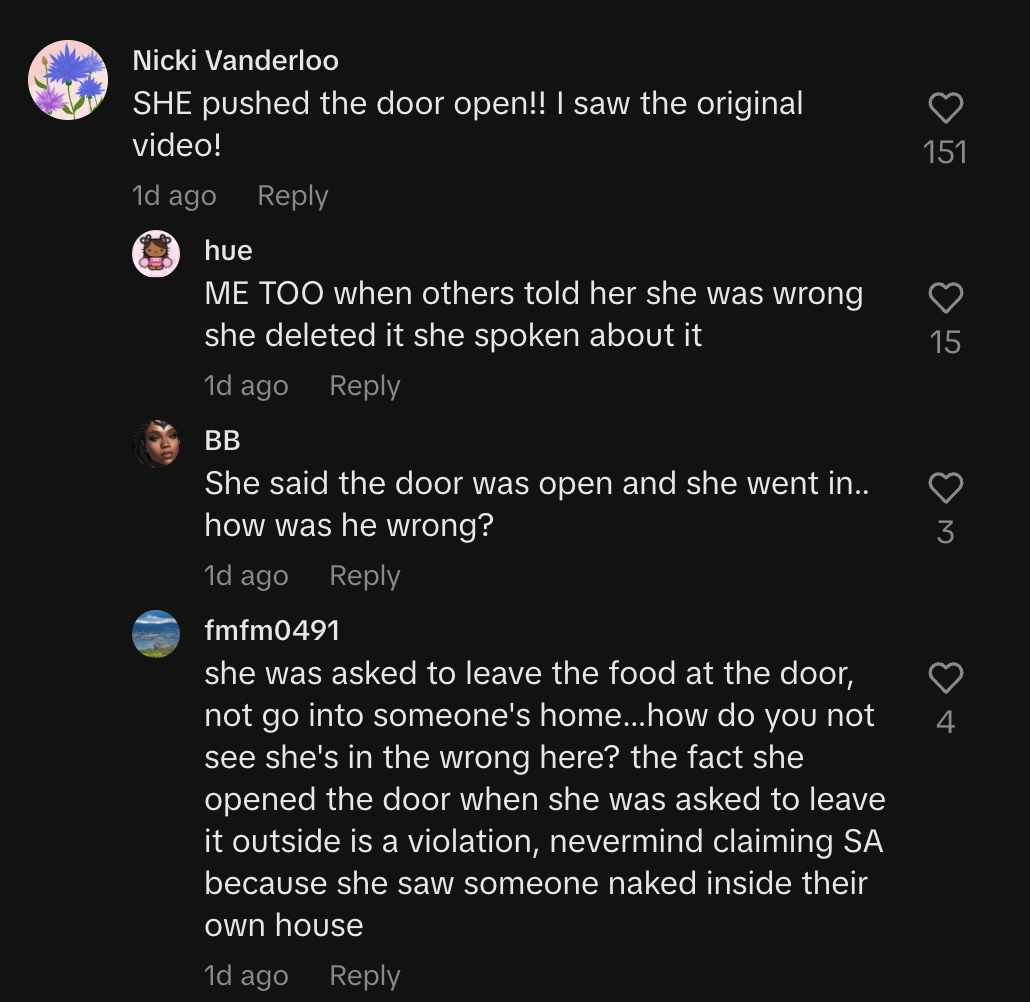The height and width of the screenshot is (1002, 1030).
Task: Reply to fmfm0491's comment
Action: [x=364, y=976]
